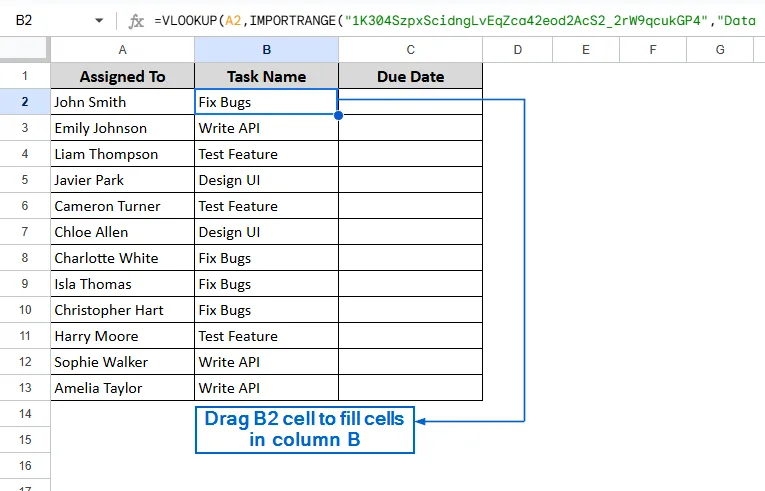The image size is (765, 491).
Task: Select 'Write API' cell beside Sophie Walker
Action: [x=266, y=362]
